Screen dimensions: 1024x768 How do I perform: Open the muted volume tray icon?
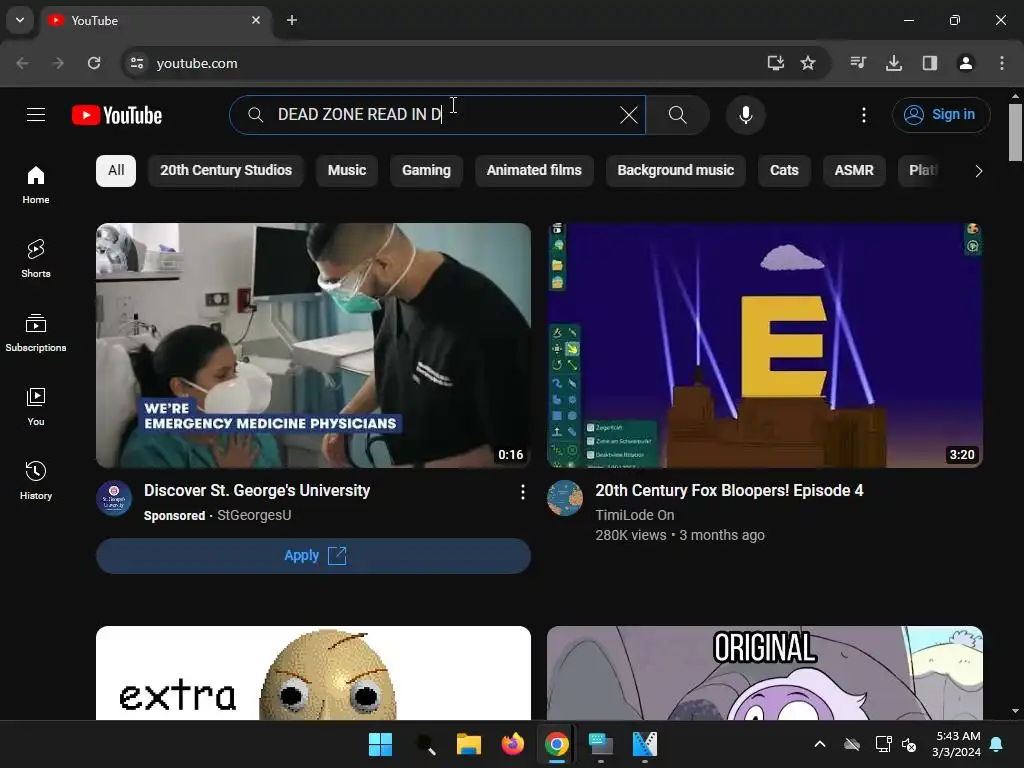pyautogui.click(x=909, y=744)
